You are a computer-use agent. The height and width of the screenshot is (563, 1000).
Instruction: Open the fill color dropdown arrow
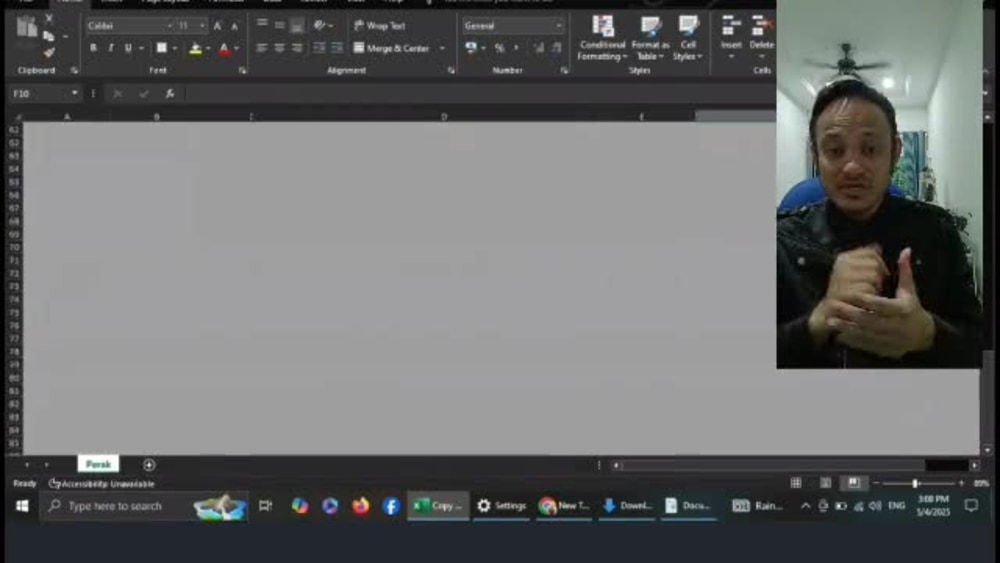tap(208, 48)
